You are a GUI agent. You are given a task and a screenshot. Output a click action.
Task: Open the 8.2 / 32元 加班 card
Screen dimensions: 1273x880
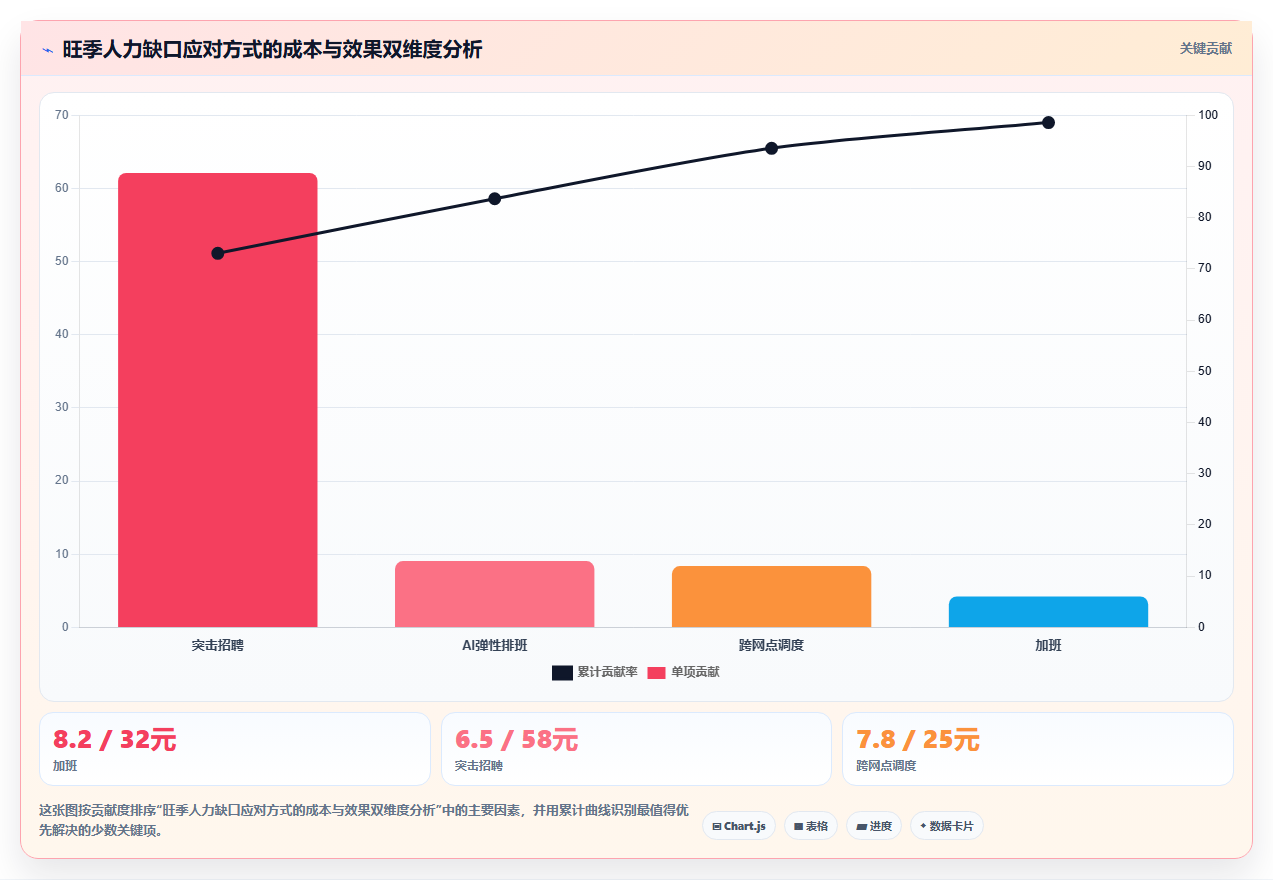(235, 749)
